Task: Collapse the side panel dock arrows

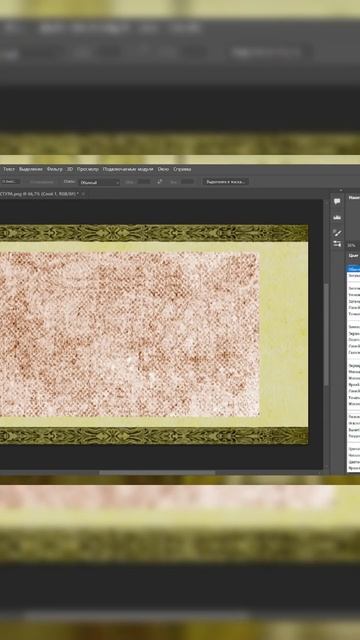Action: coord(341,190)
